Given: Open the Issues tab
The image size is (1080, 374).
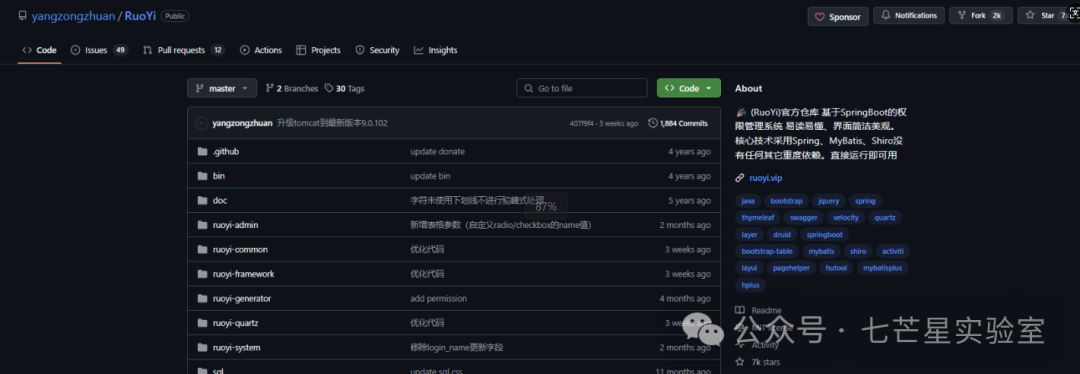Looking at the screenshot, I should point(99,50).
